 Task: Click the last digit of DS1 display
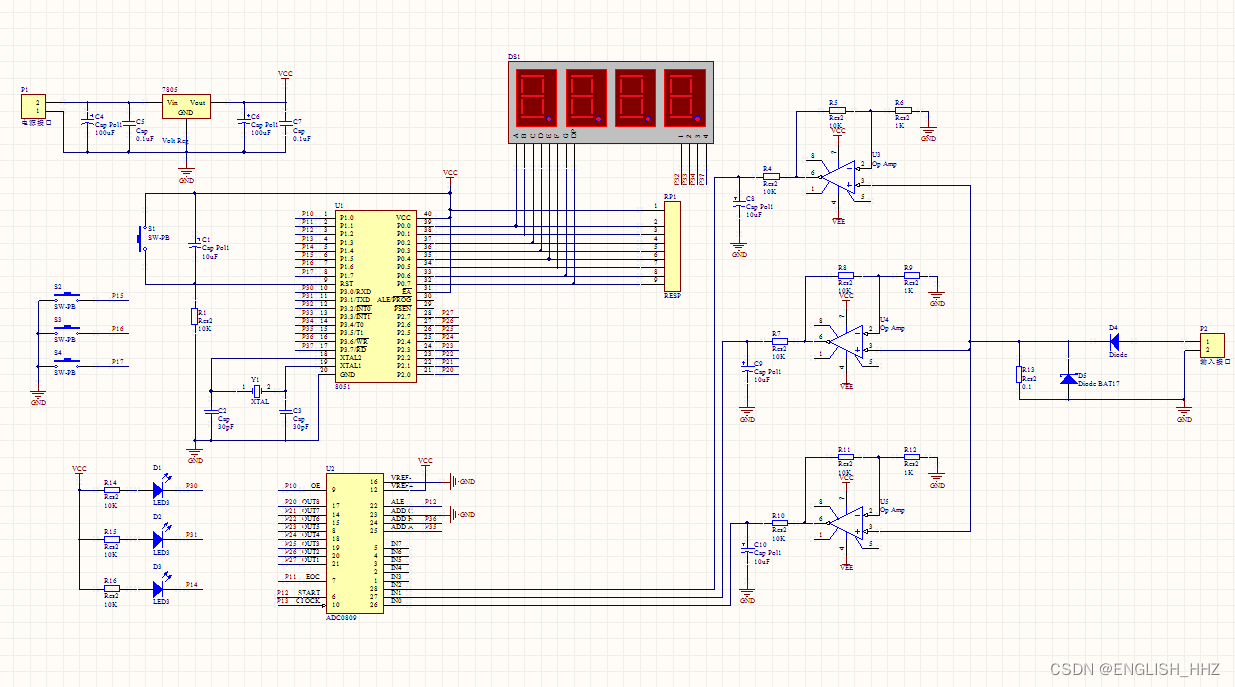685,97
